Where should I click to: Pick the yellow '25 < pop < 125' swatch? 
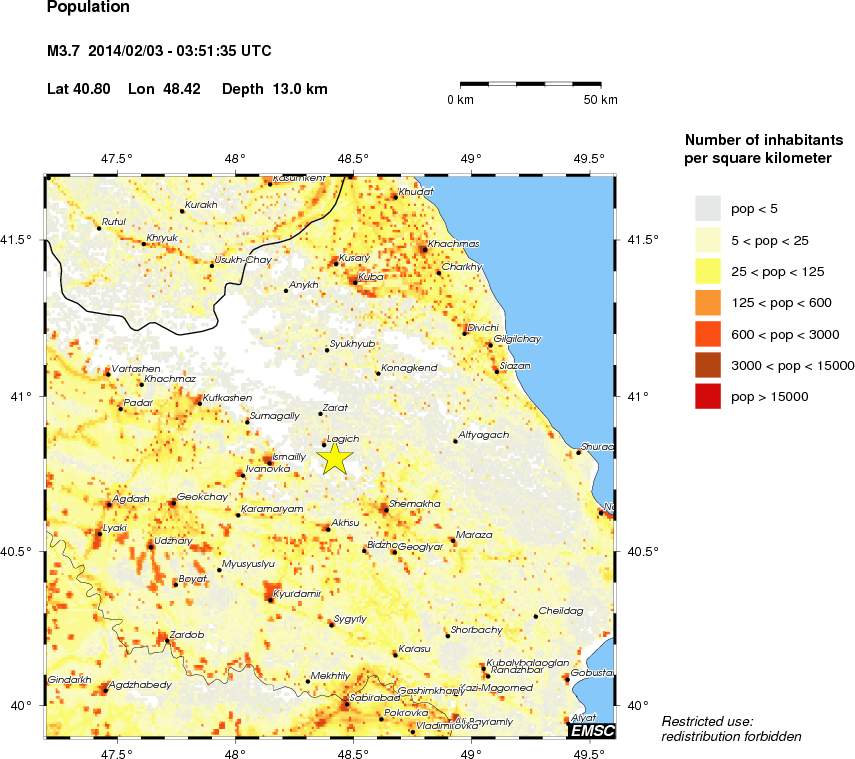click(x=708, y=272)
